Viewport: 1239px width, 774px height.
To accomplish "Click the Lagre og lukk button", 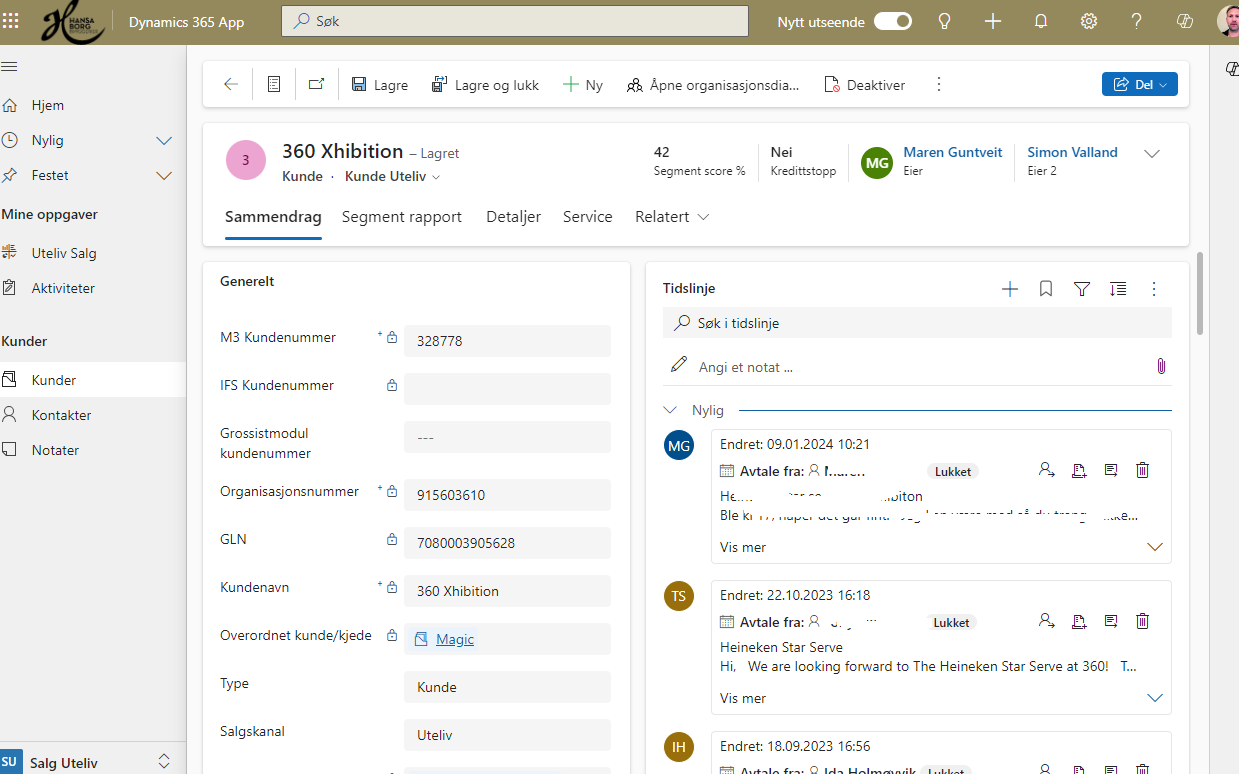I will pos(485,85).
